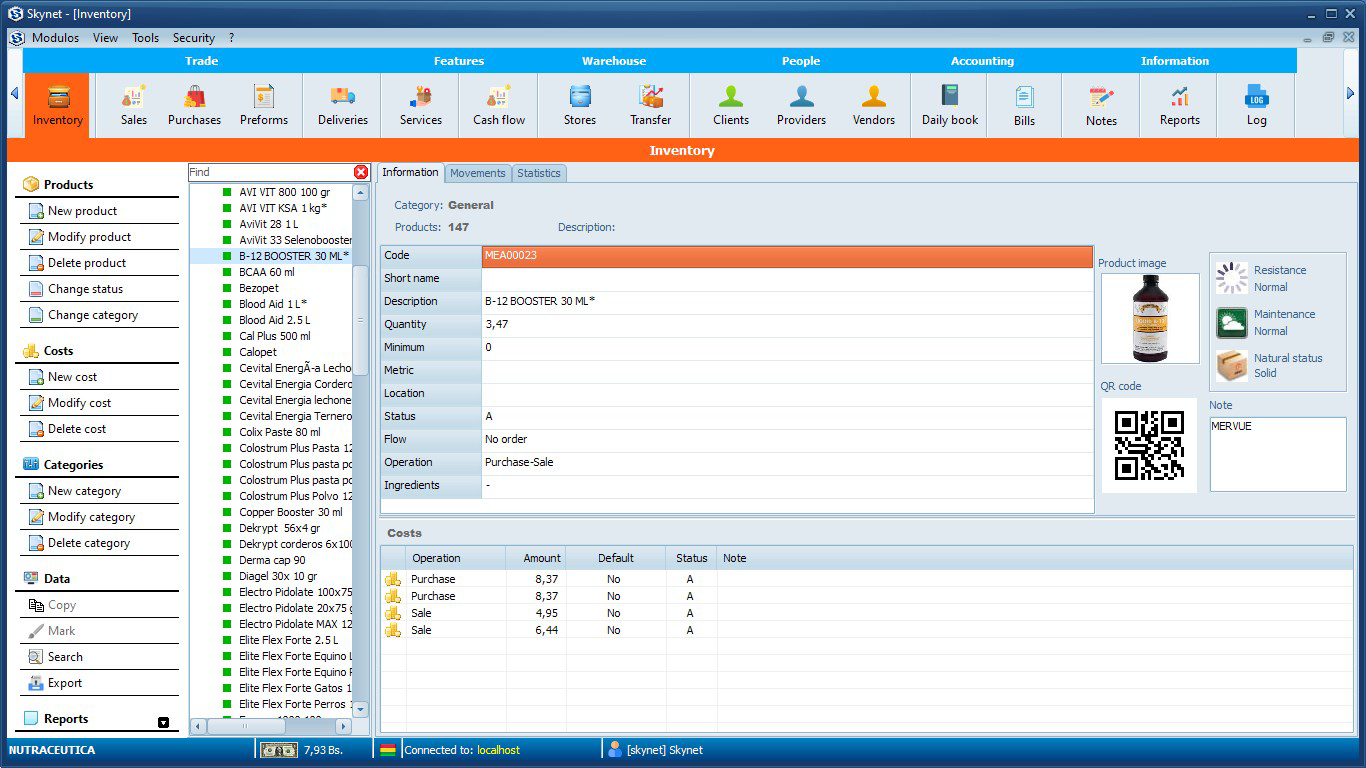This screenshot has height=768, width=1366.
Task: Open the Movements tab
Action: pos(477,172)
